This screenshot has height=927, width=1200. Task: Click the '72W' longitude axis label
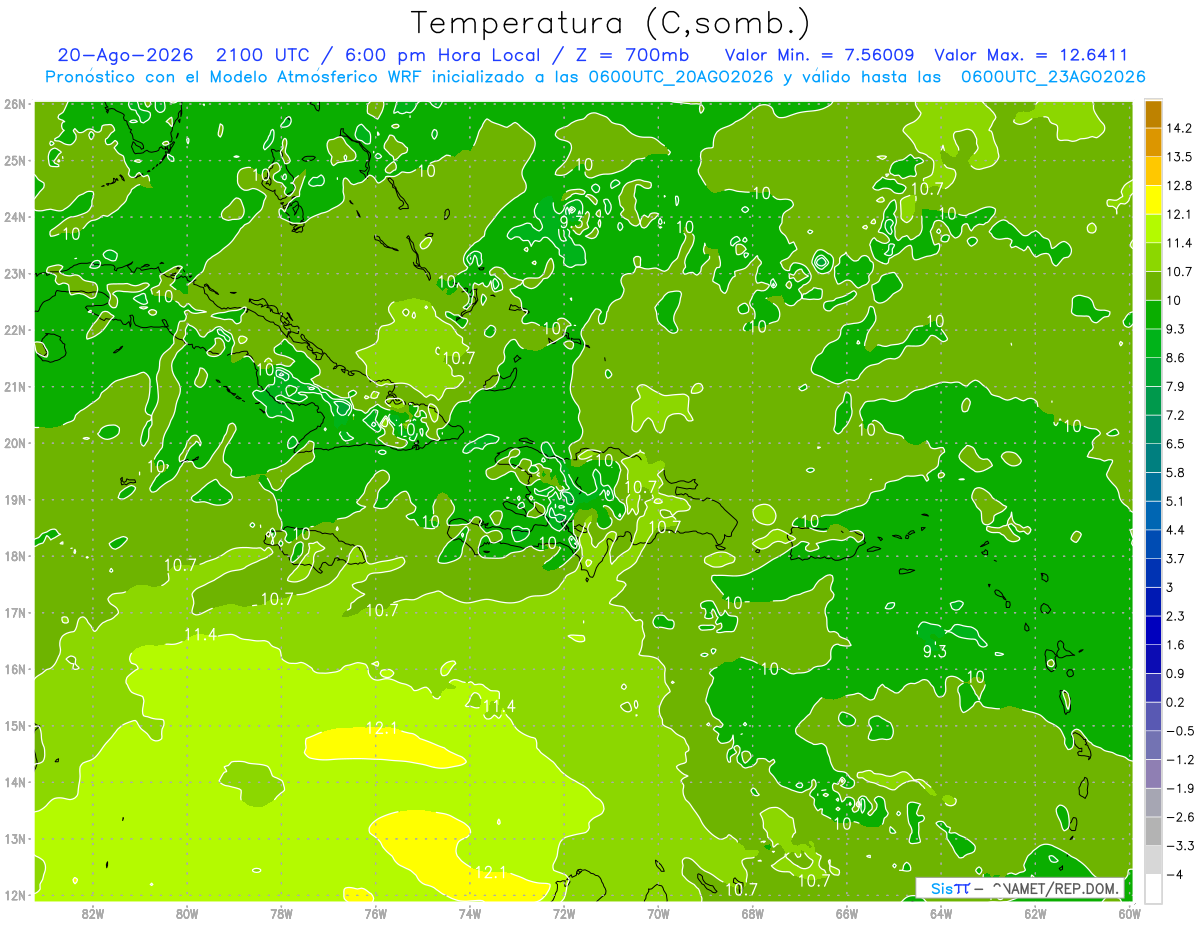564,914
